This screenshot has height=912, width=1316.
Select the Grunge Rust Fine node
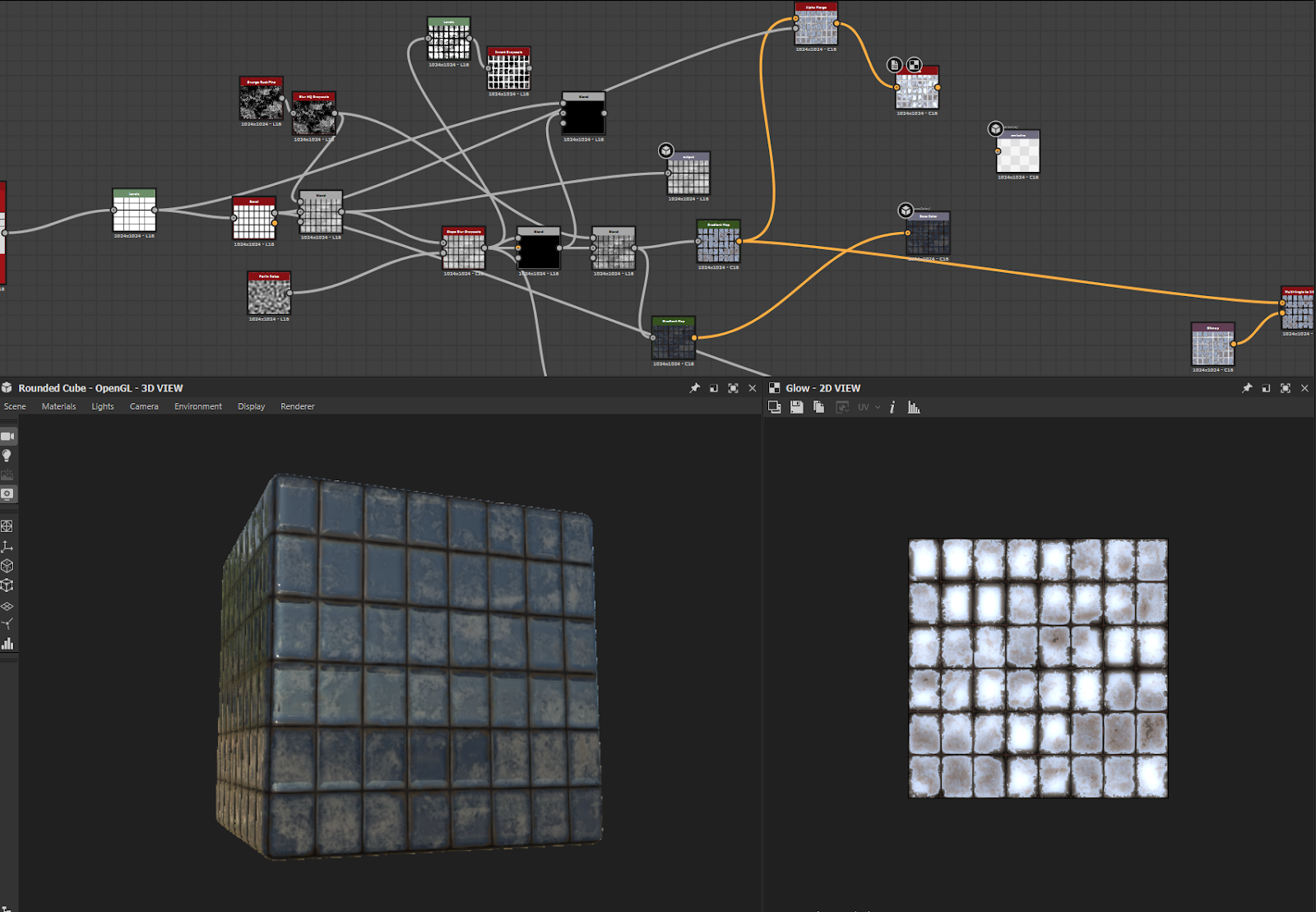(262, 99)
